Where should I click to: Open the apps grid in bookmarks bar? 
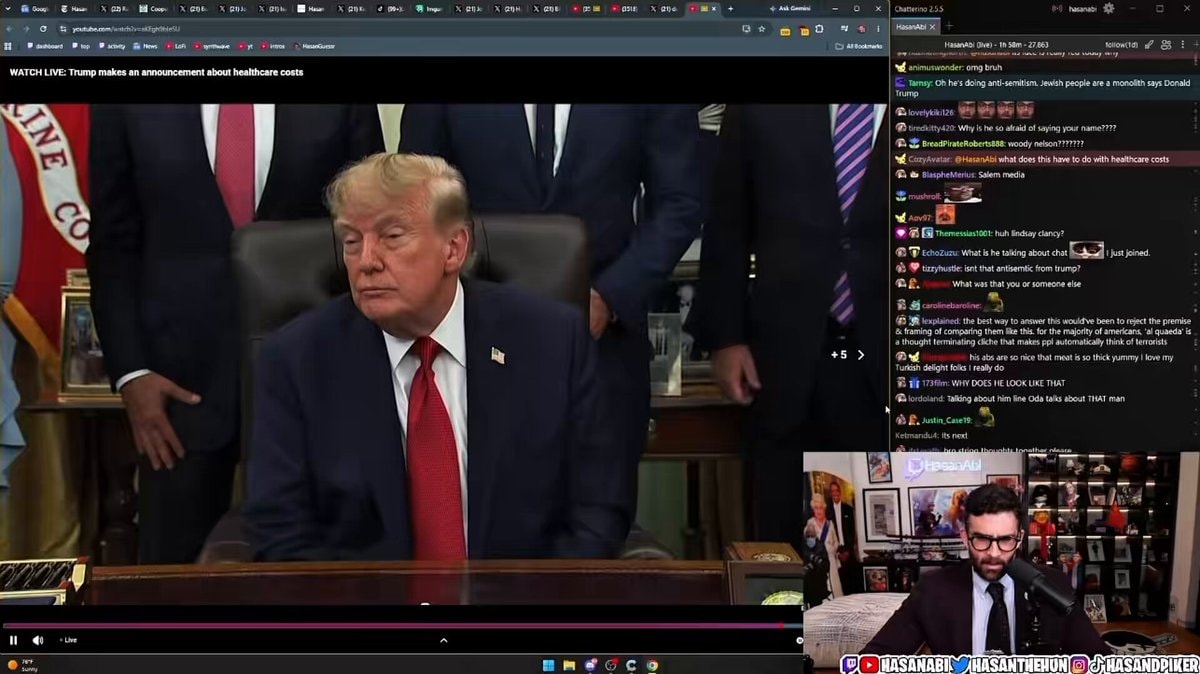[8, 46]
